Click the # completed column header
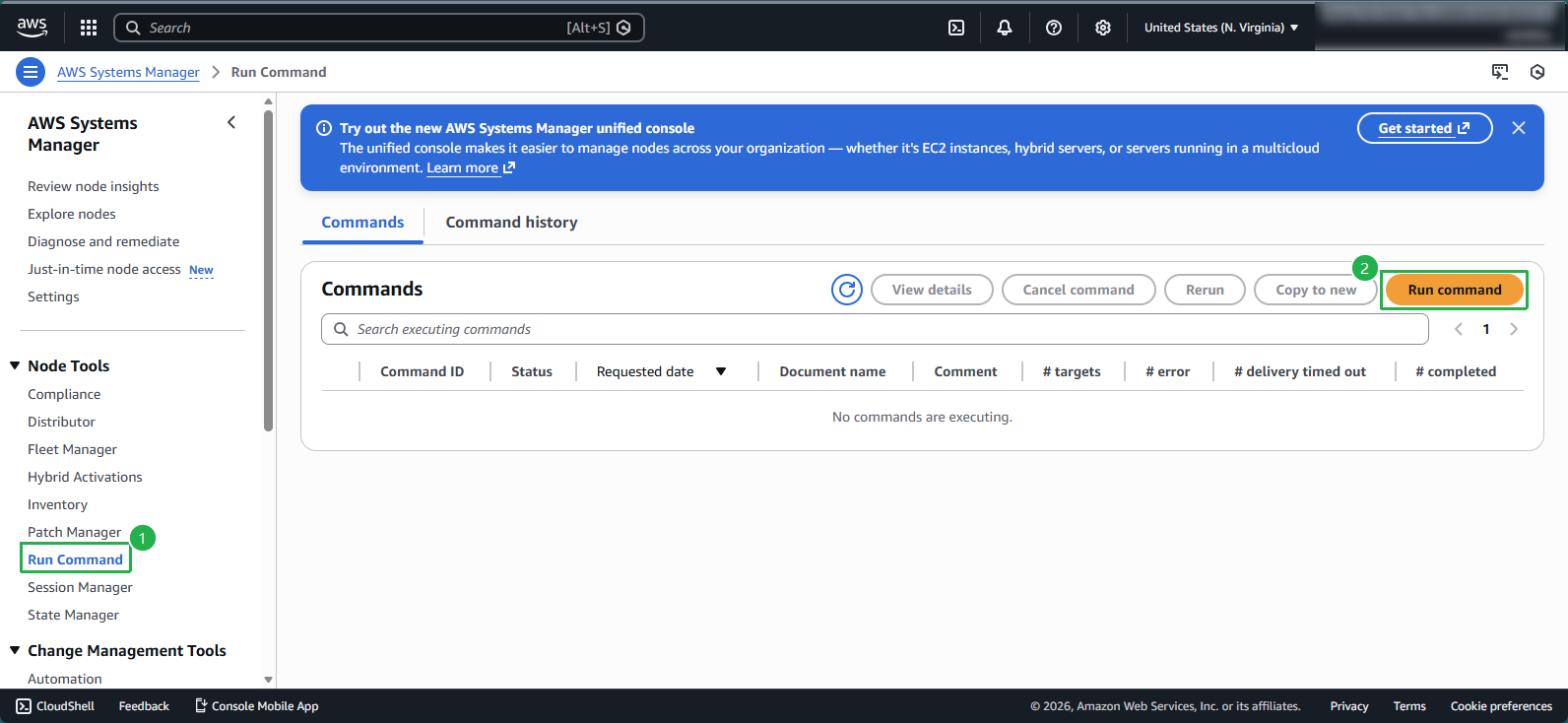 pyautogui.click(x=1456, y=371)
